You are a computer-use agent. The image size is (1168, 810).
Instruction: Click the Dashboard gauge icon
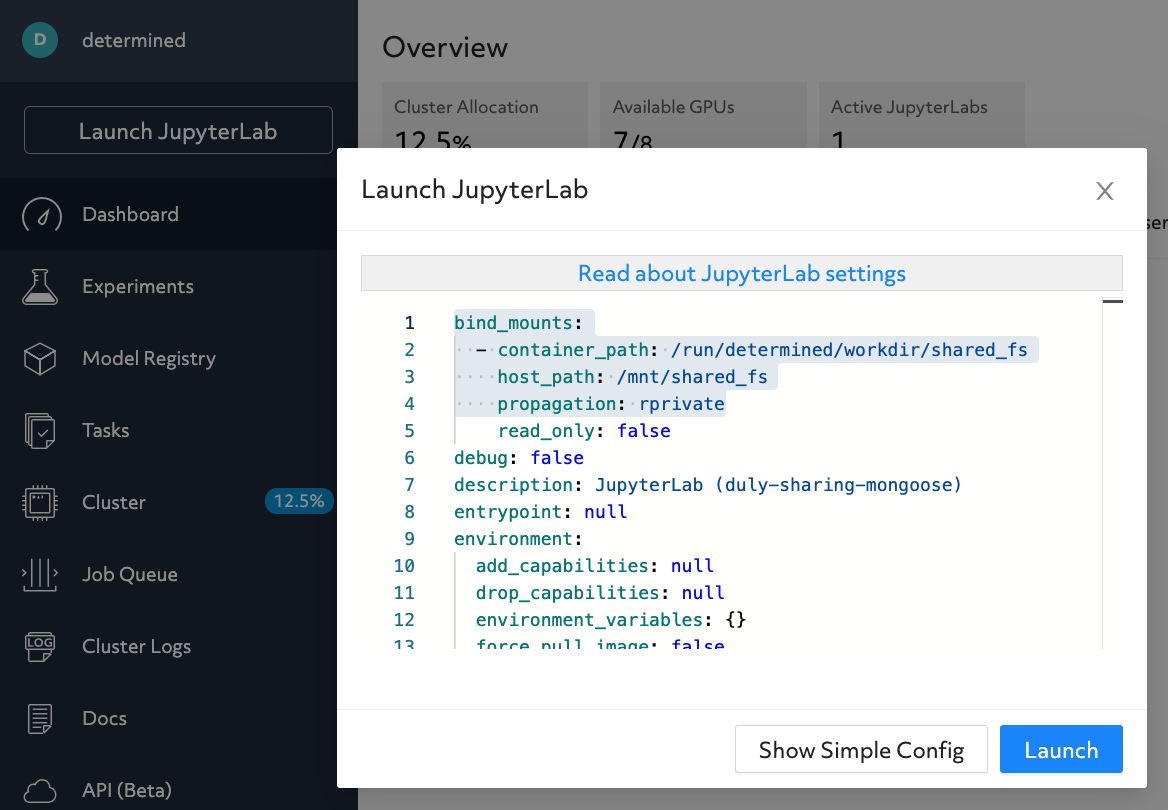[41, 215]
